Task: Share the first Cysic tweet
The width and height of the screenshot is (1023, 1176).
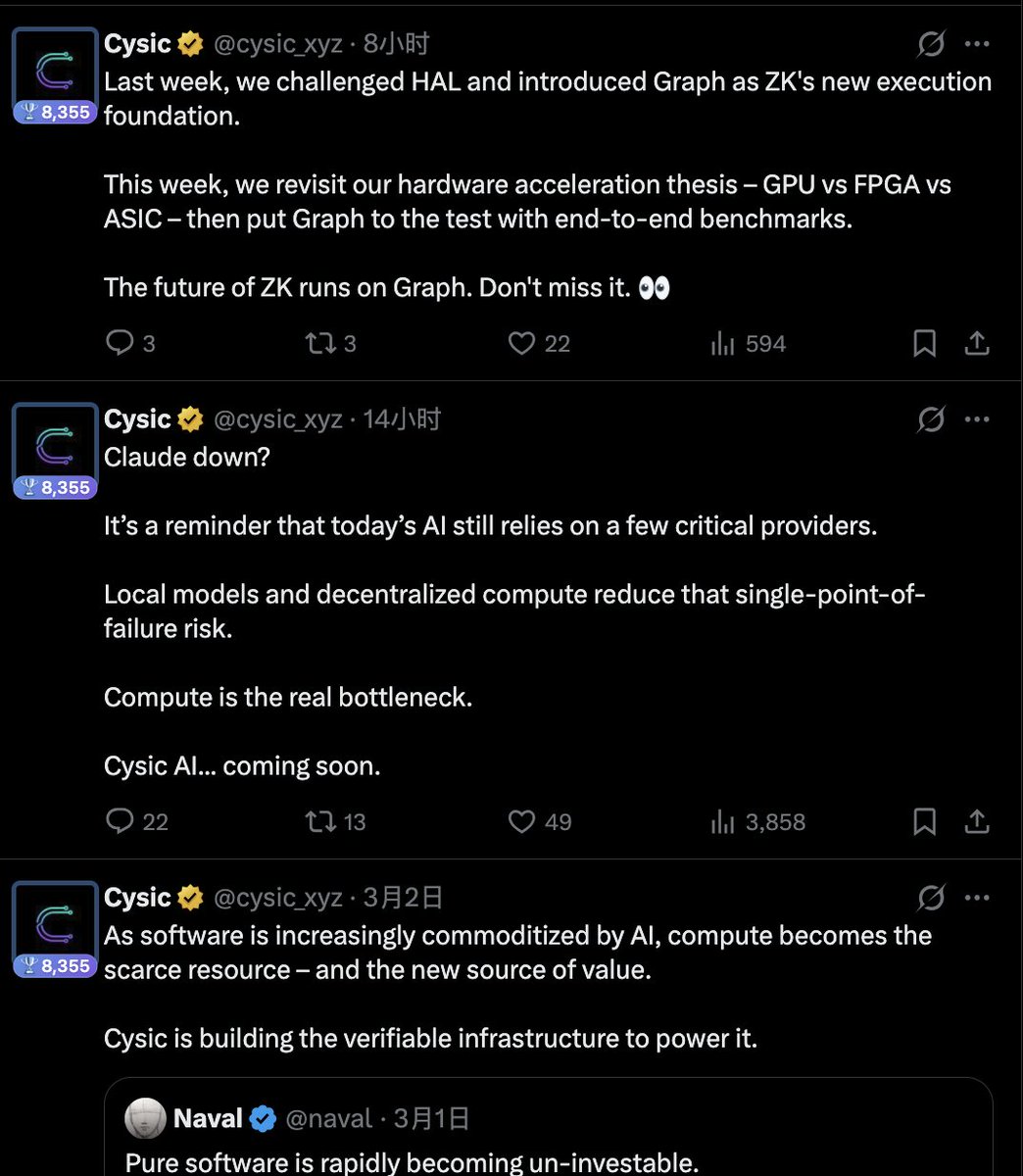Action: (977, 343)
